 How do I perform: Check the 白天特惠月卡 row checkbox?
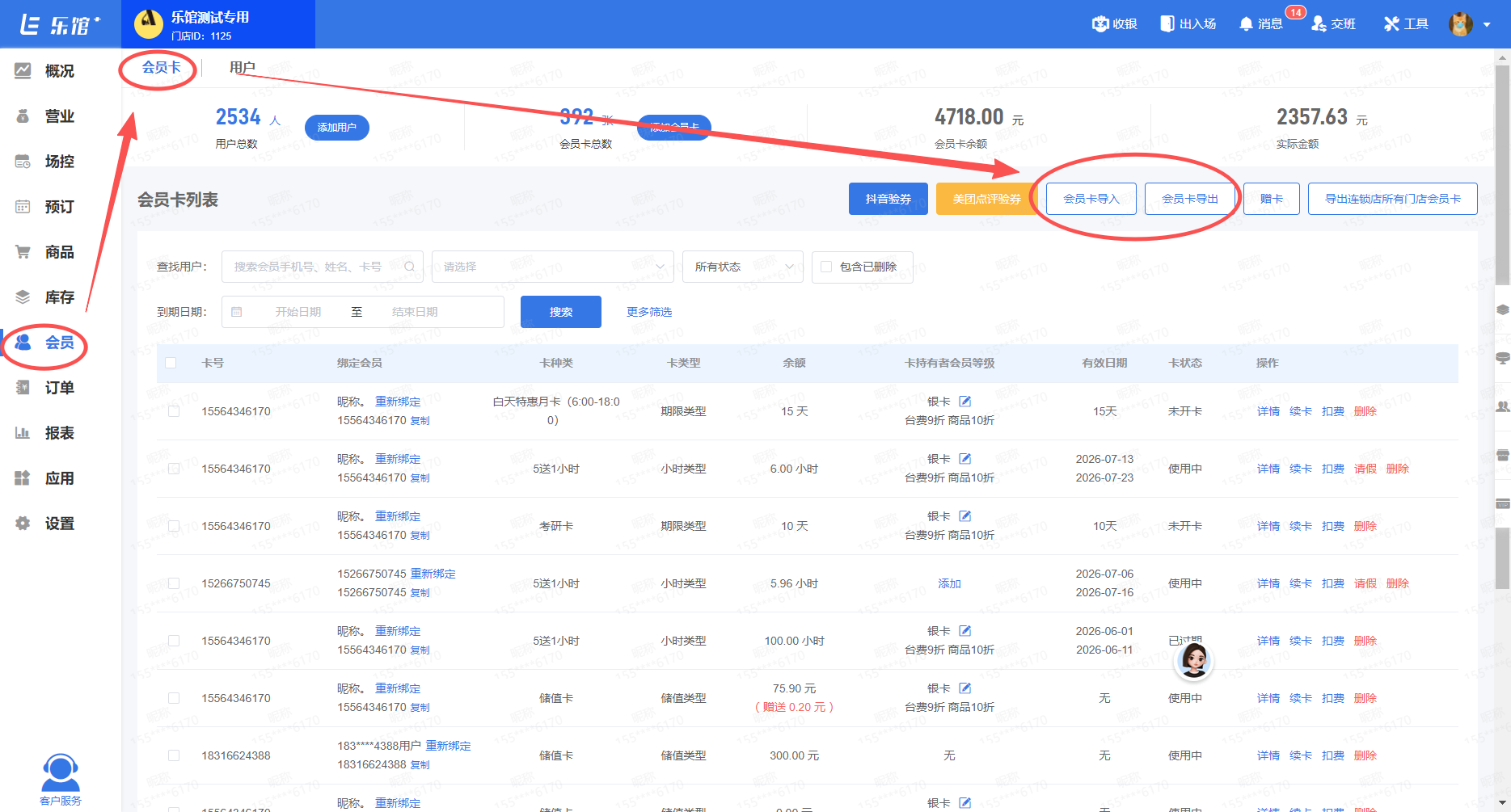coord(174,411)
